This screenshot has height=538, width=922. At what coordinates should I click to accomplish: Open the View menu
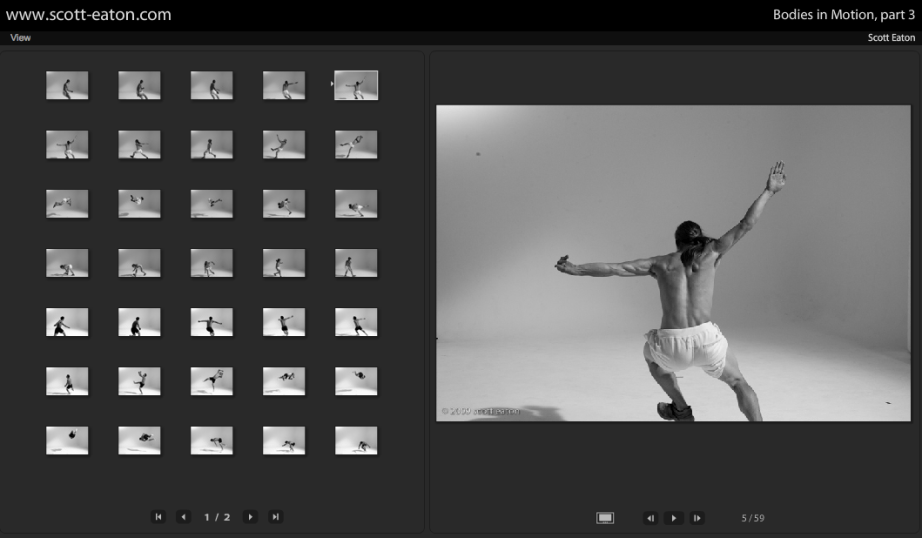pos(20,38)
